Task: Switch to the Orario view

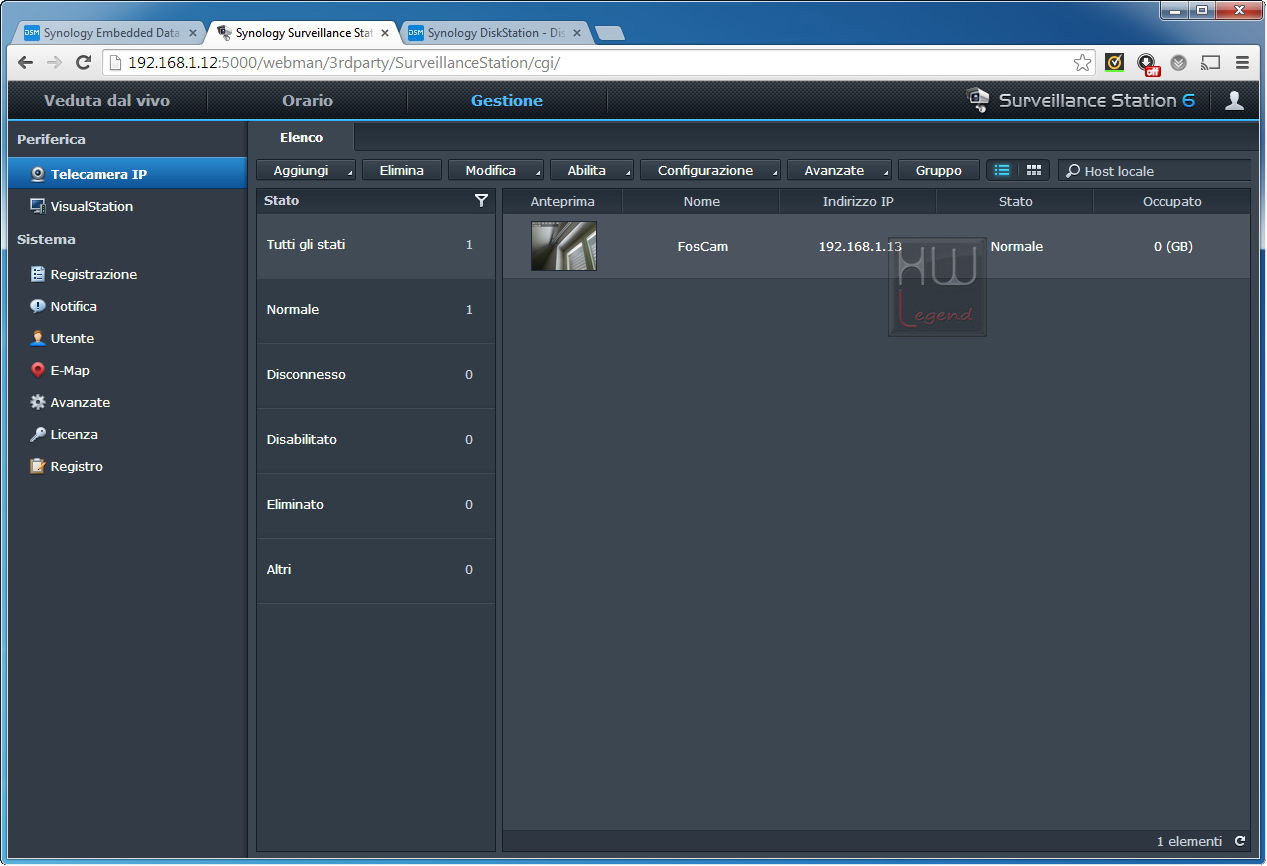Action: pyautogui.click(x=307, y=100)
